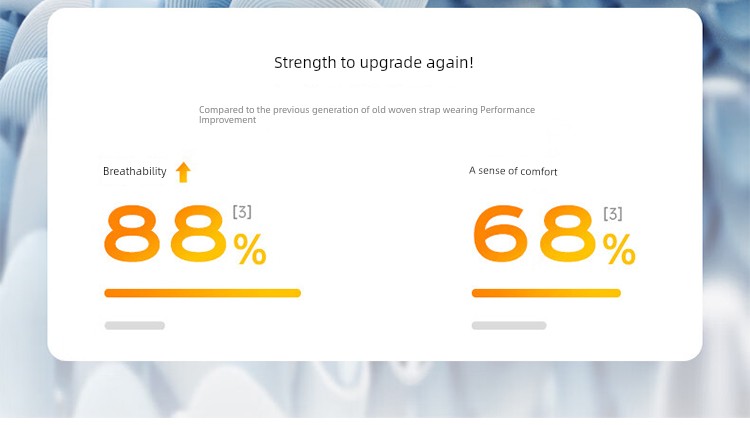Click the 'Strength to upgrade again!' heading
Viewport: 750px width, 425px height.
[x=374, y=63]
